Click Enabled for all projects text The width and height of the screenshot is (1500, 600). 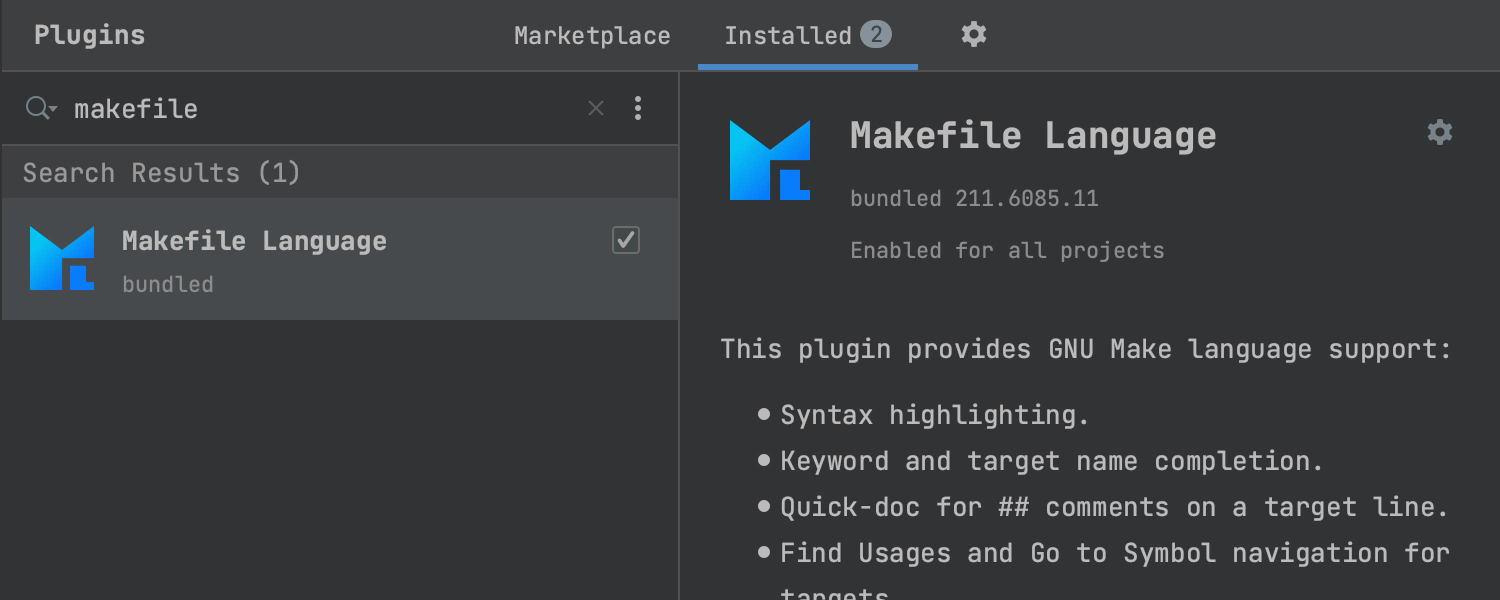(x=1007, y=250)
